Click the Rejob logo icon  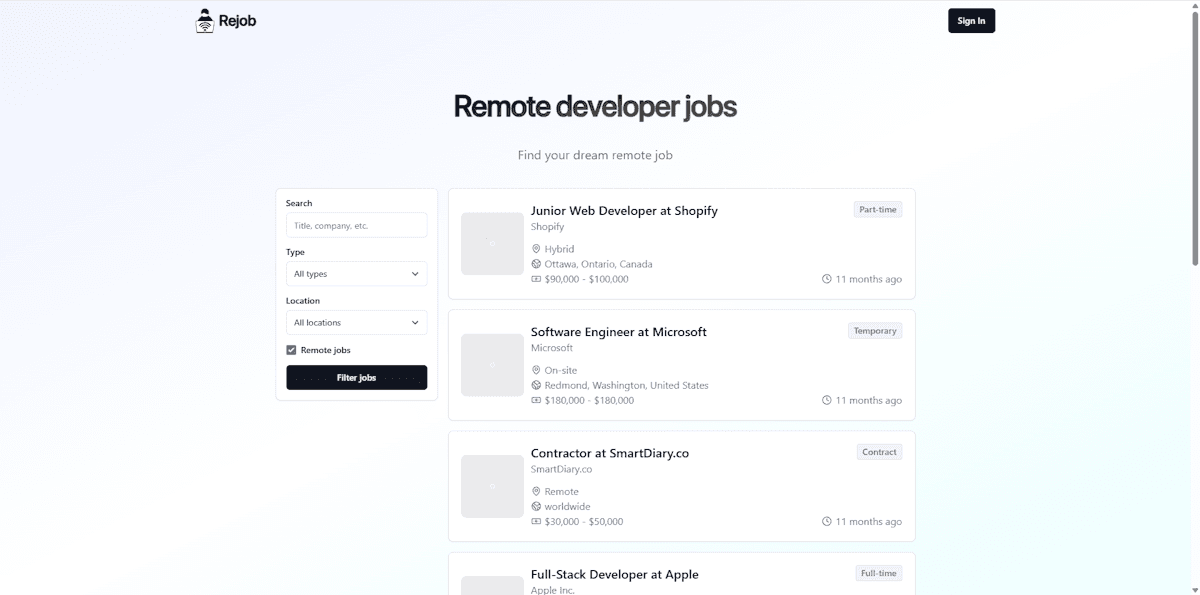pyautogui.click(x=205, y=21)
